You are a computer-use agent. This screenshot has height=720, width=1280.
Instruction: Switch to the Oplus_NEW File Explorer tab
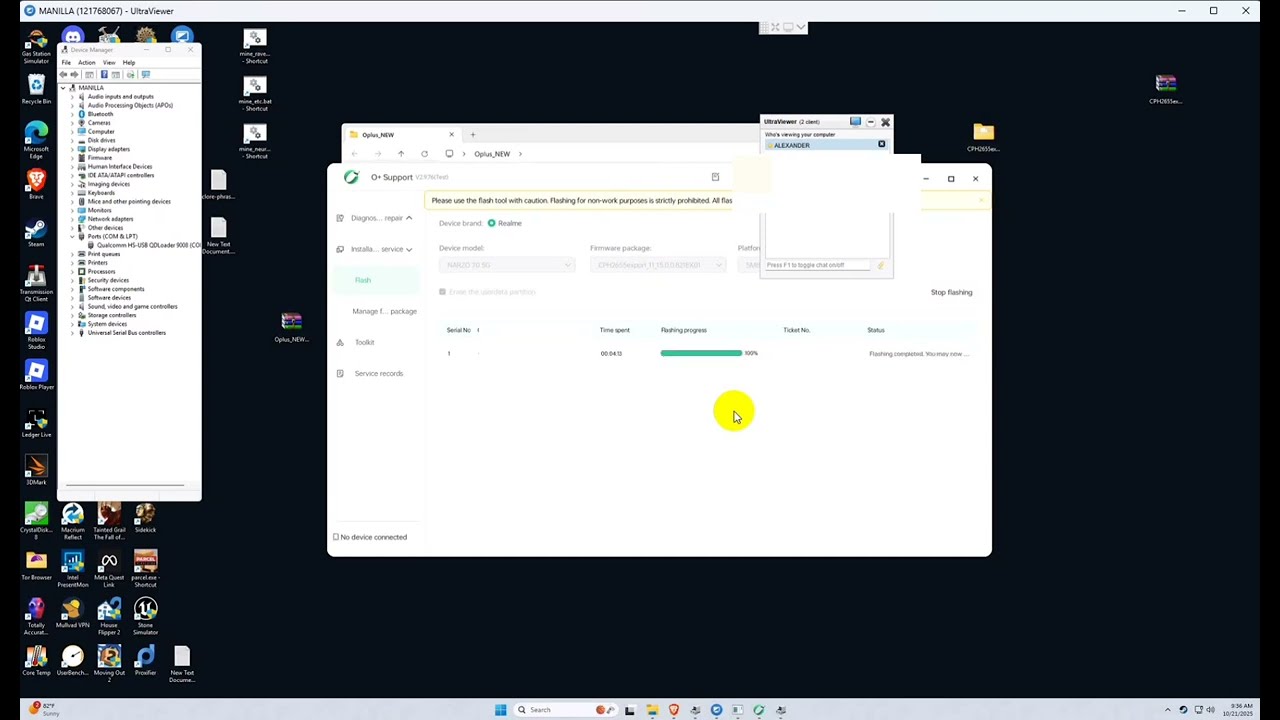pyautogui.click(x=400, y=135)
